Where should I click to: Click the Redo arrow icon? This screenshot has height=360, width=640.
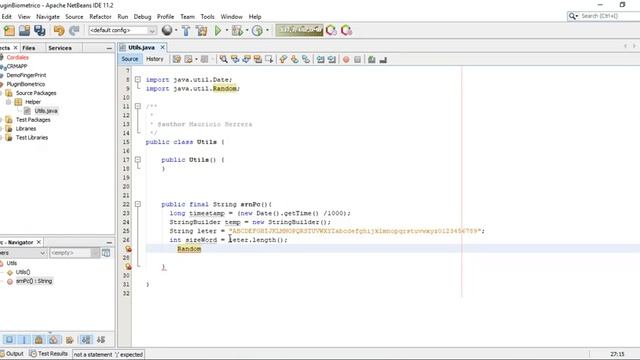click(x=74, y=31)
